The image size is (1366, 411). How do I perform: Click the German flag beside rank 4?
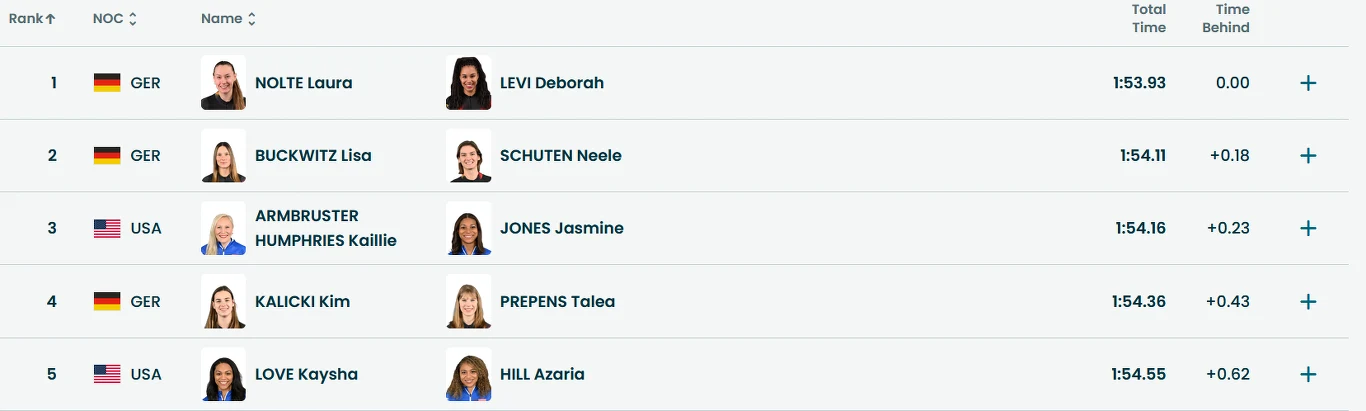[x=107, y=301]
